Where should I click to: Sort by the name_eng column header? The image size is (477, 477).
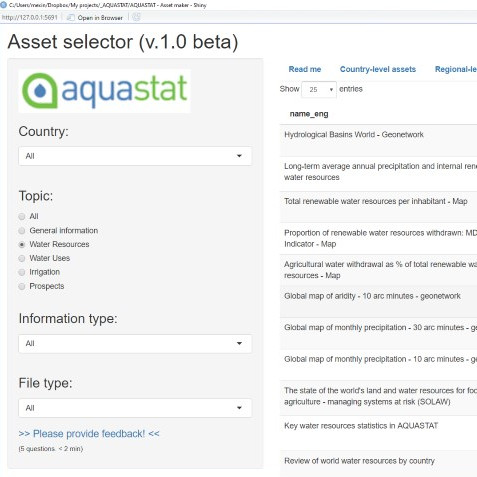coord(309,114)
